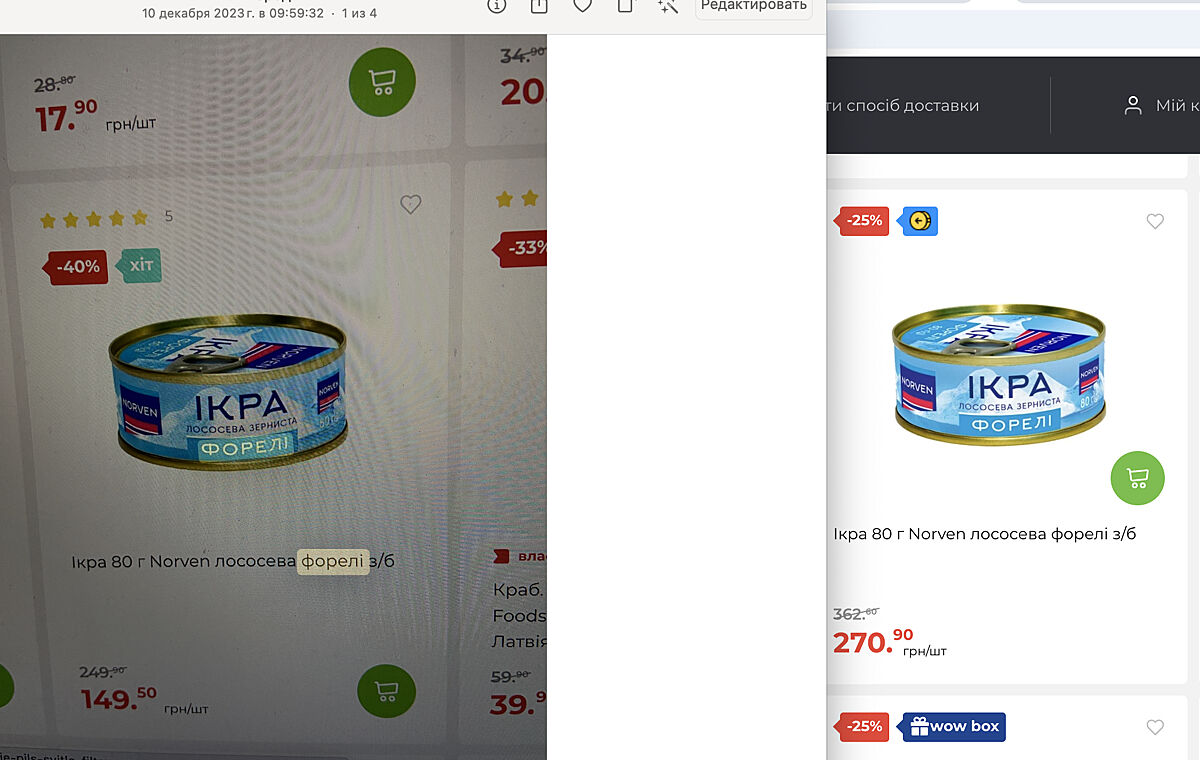Click heart icon in photographed product card
The image size is (1200, 760).
coord(410,205)
